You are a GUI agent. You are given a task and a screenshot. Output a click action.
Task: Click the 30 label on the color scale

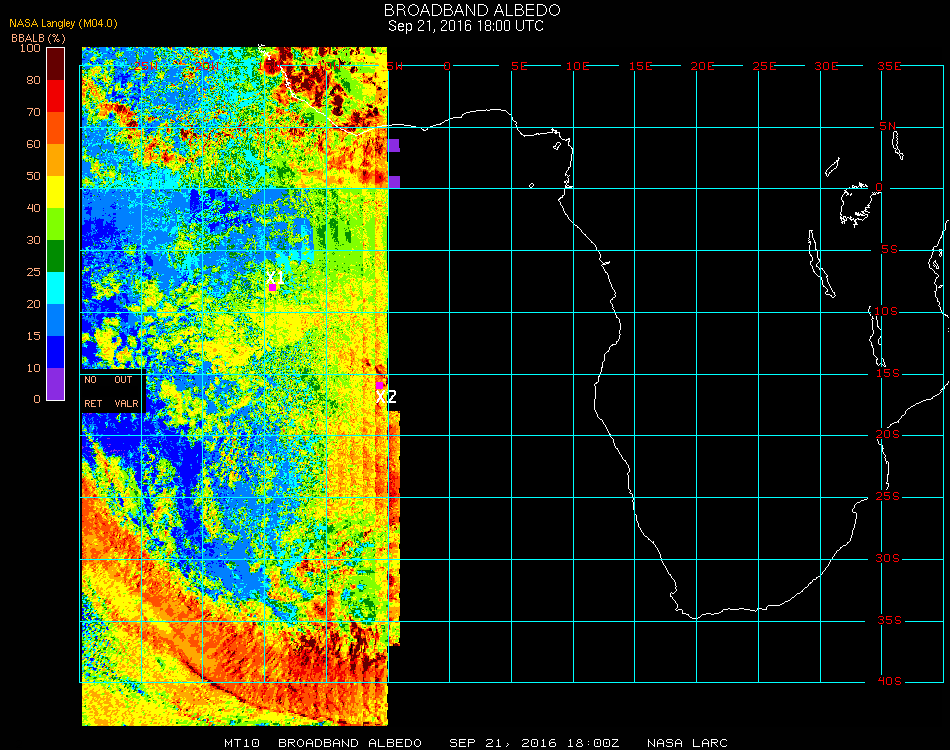tap(33, 241)
